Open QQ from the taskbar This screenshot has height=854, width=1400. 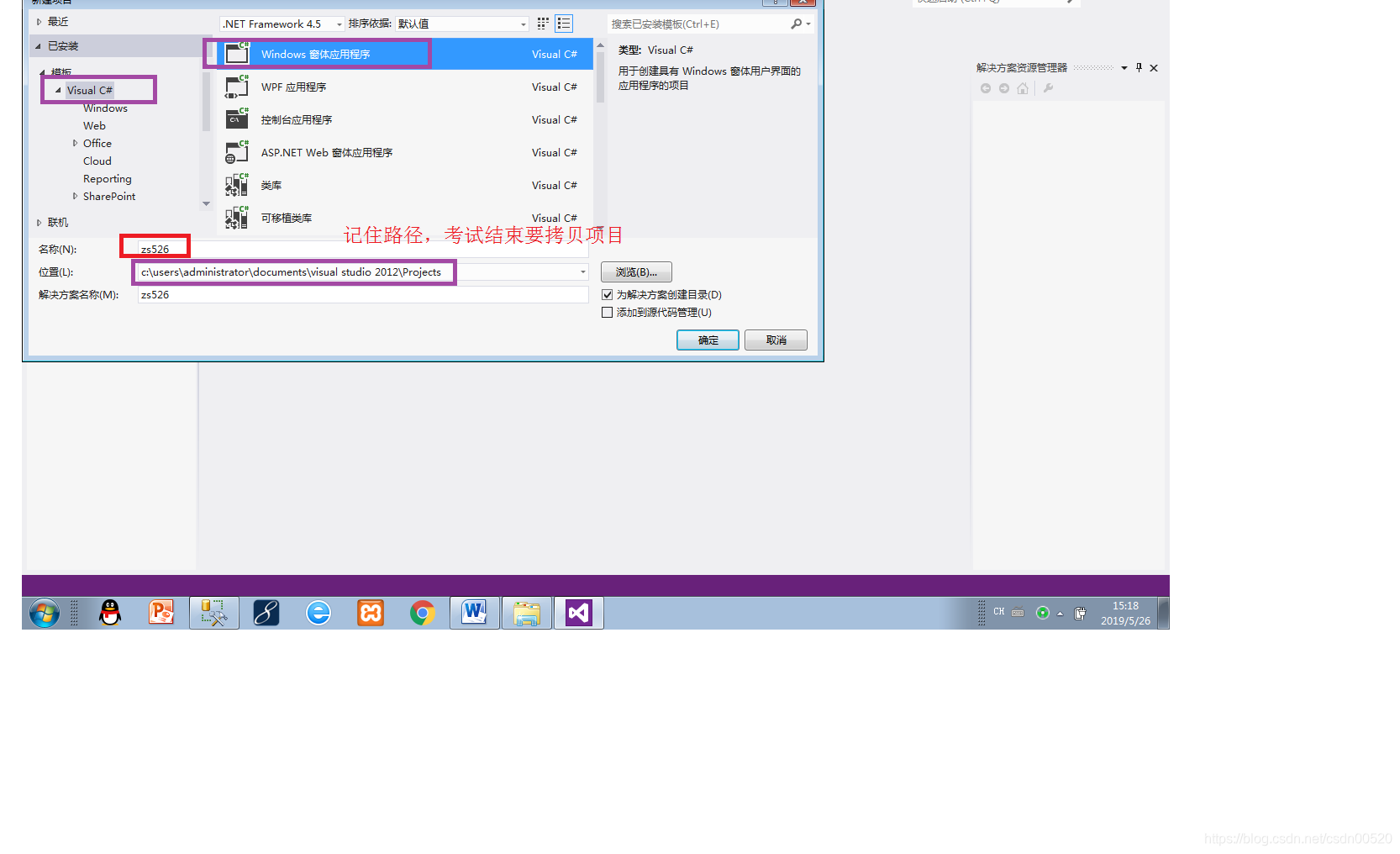tap(110, 613)
